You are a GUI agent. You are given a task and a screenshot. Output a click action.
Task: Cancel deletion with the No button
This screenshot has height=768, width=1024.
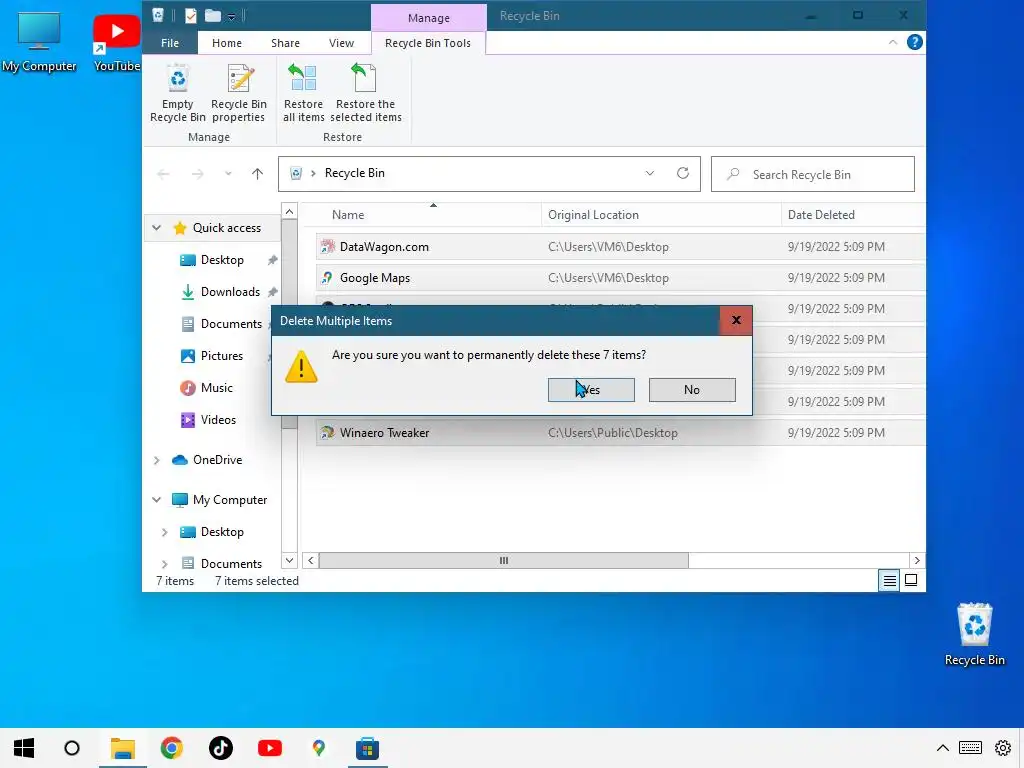click(x=692, y=390)
